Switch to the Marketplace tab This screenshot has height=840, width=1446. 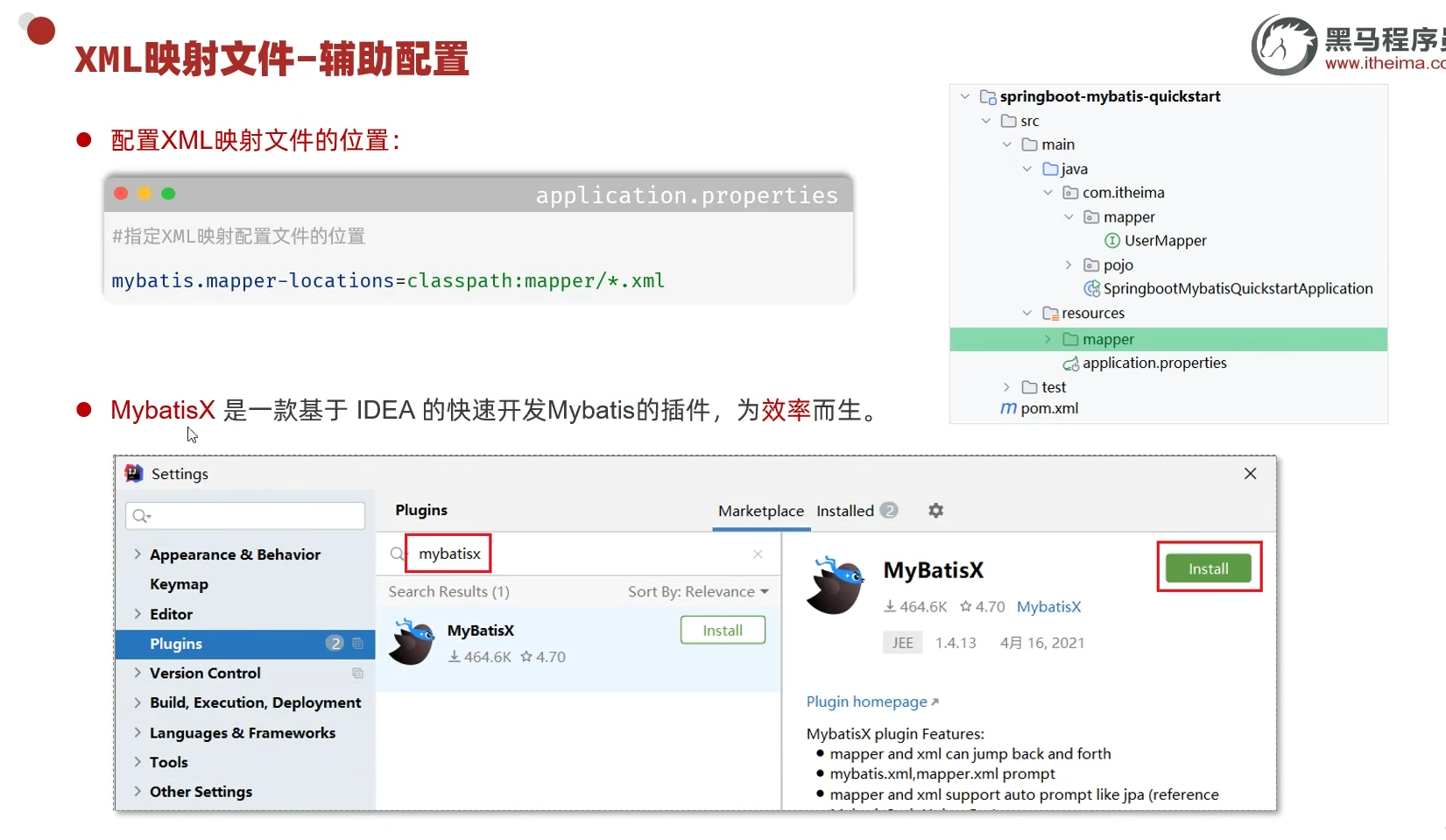click(760, 511)
